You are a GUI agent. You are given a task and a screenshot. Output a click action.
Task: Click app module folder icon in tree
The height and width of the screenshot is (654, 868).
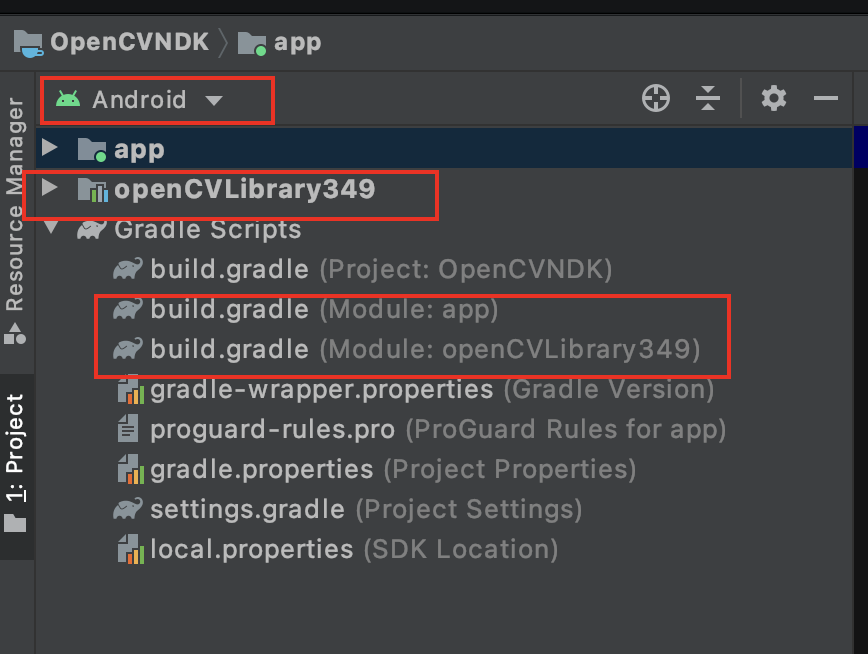tap(91, 150)
